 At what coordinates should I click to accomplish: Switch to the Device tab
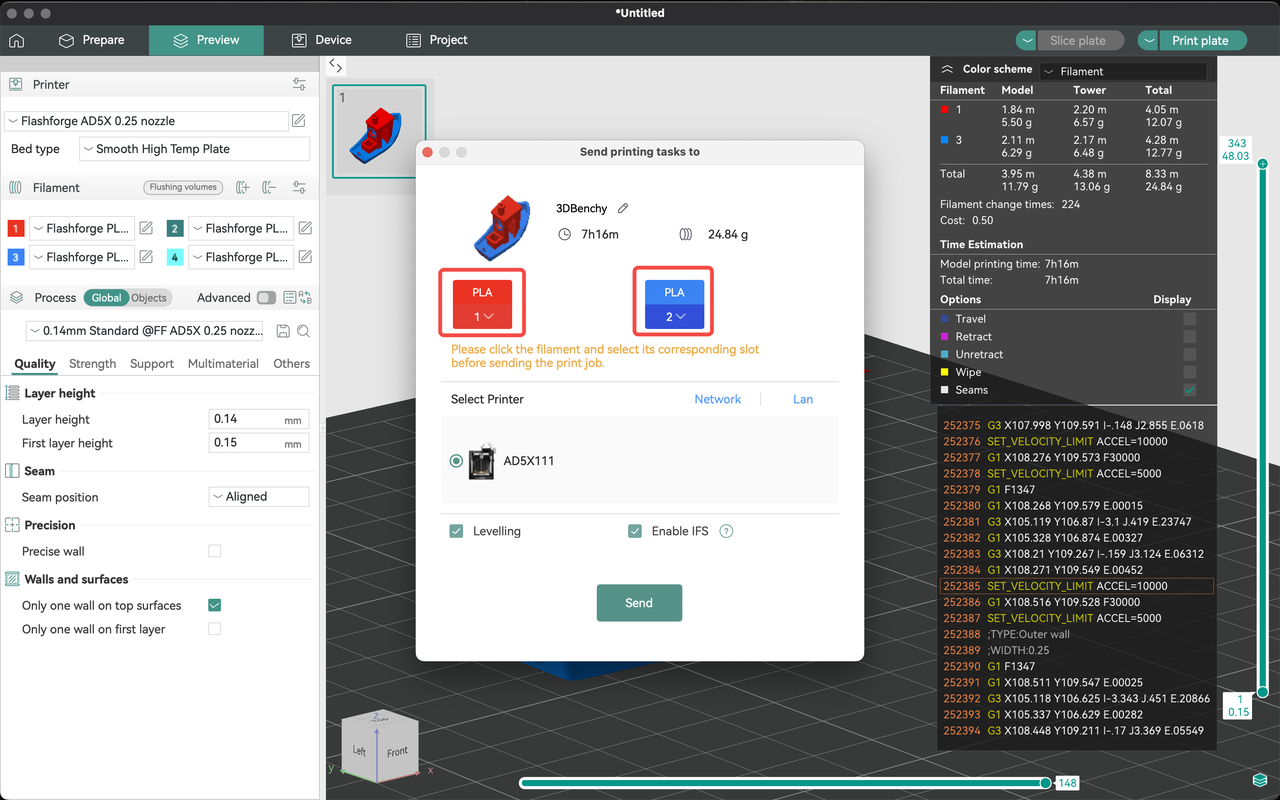click(321, 40)
